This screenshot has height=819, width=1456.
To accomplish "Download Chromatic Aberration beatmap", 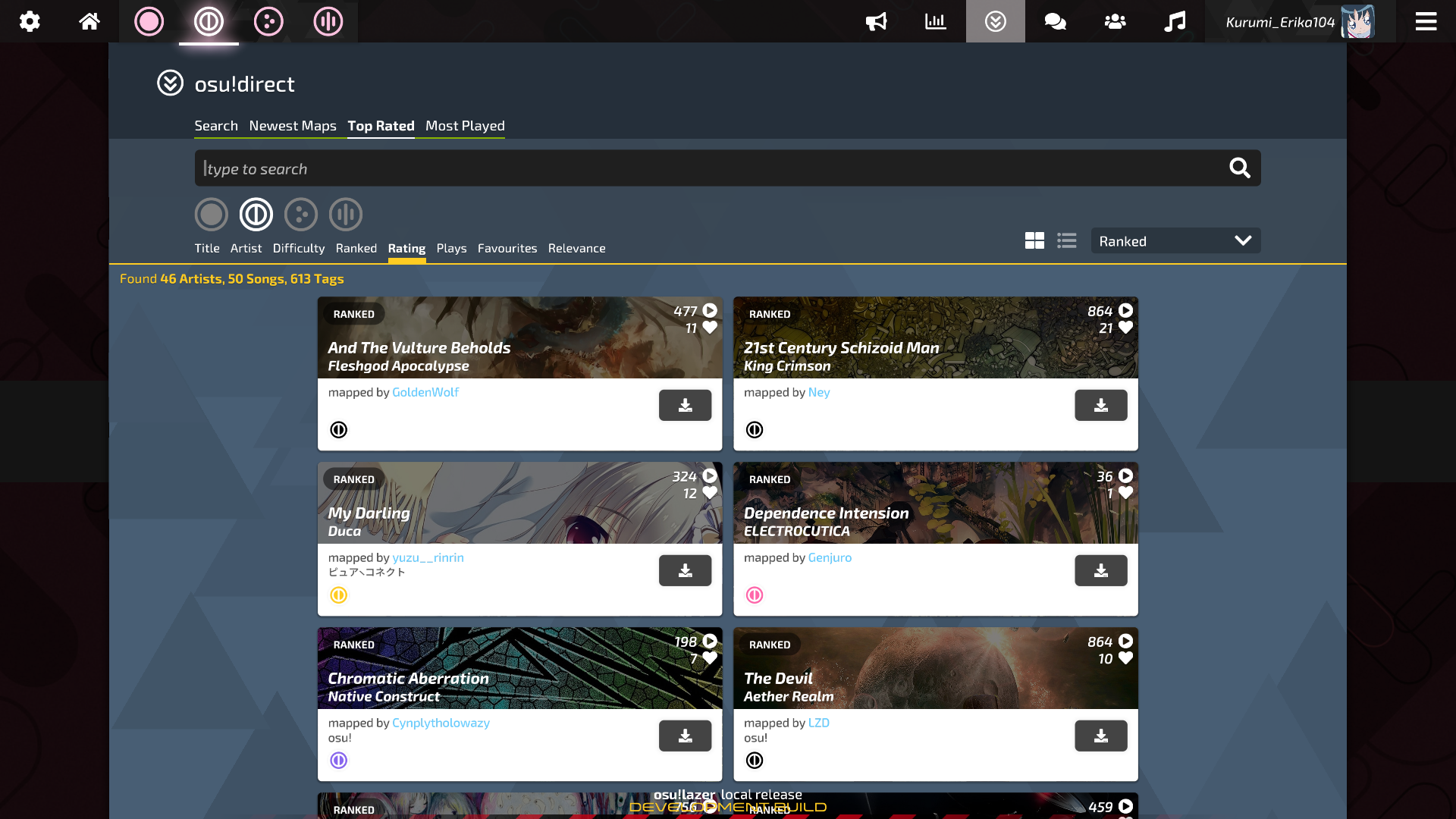I will [685, 735].
